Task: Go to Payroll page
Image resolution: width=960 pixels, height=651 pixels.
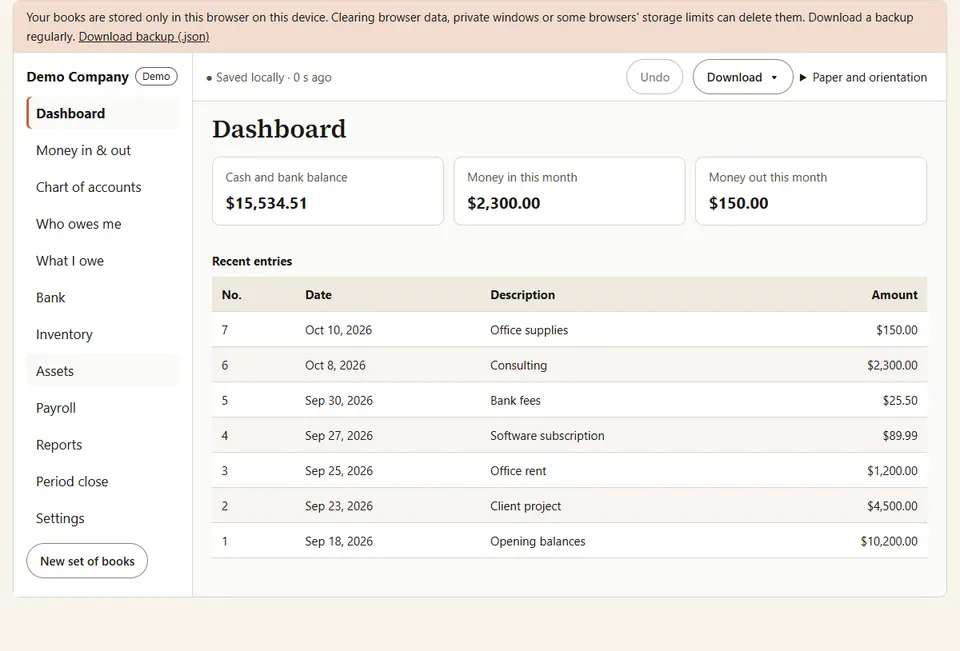Action: [x=103, y=407]
